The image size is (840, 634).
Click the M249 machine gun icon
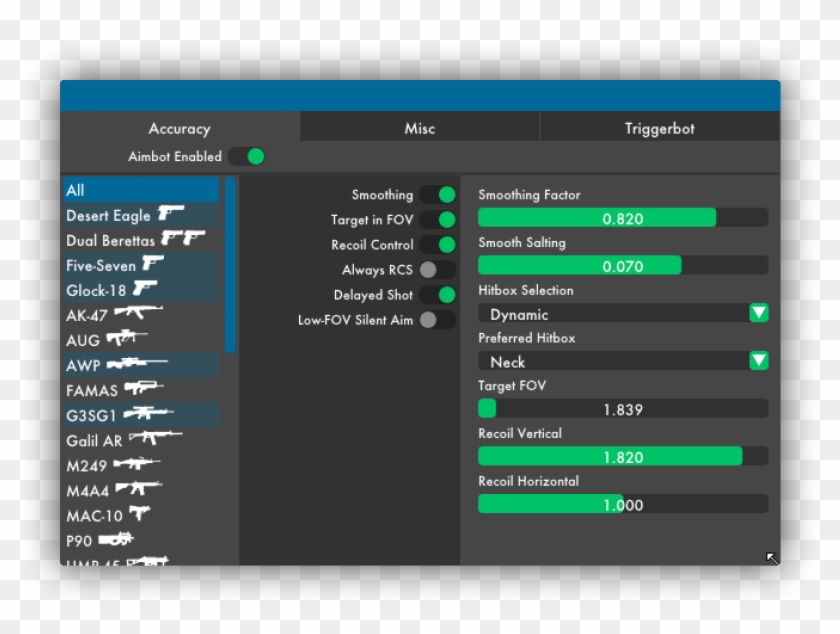click(138, 464)
